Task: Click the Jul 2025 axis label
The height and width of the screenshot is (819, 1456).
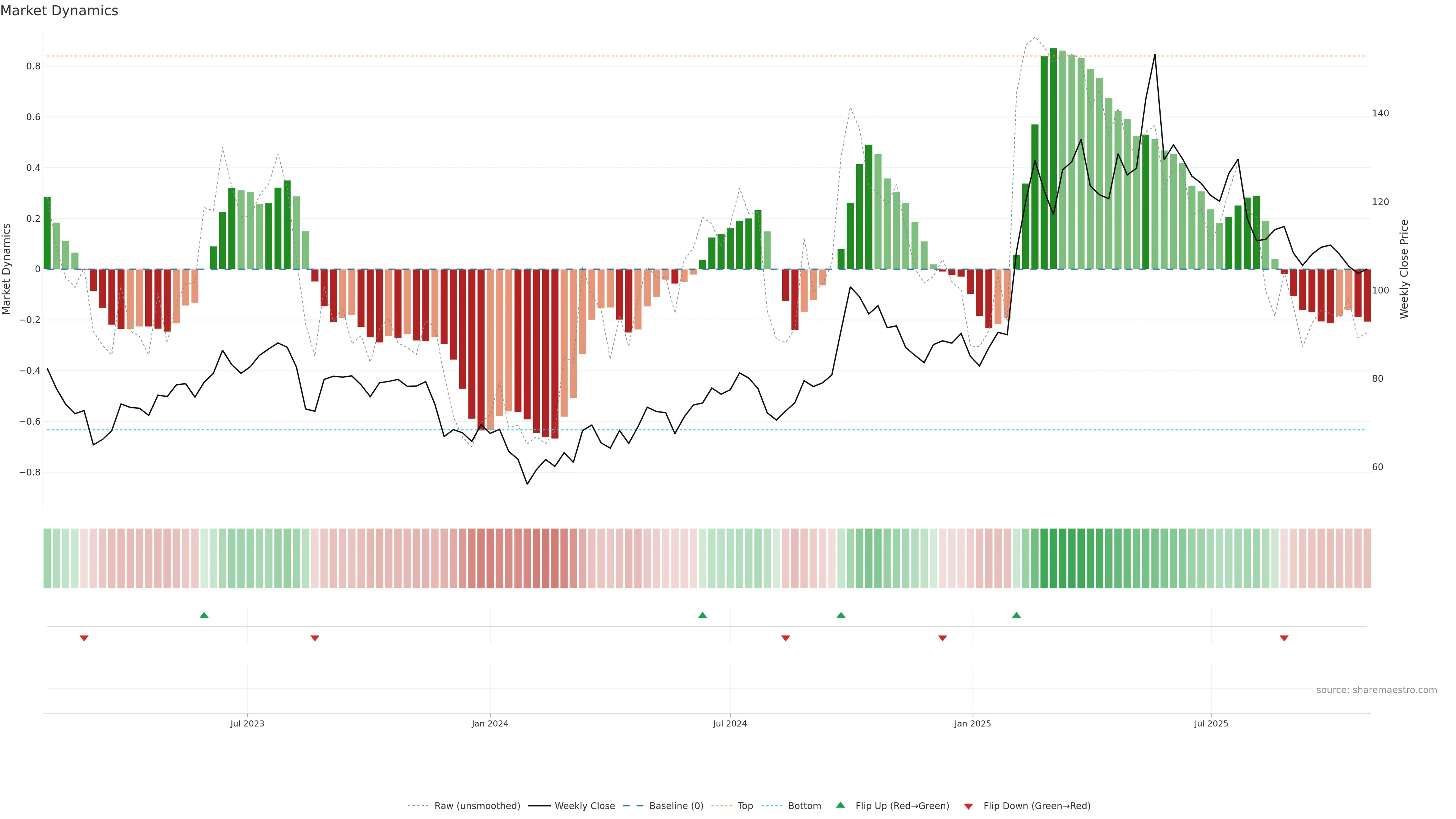Action: (x=1211, y=723)
